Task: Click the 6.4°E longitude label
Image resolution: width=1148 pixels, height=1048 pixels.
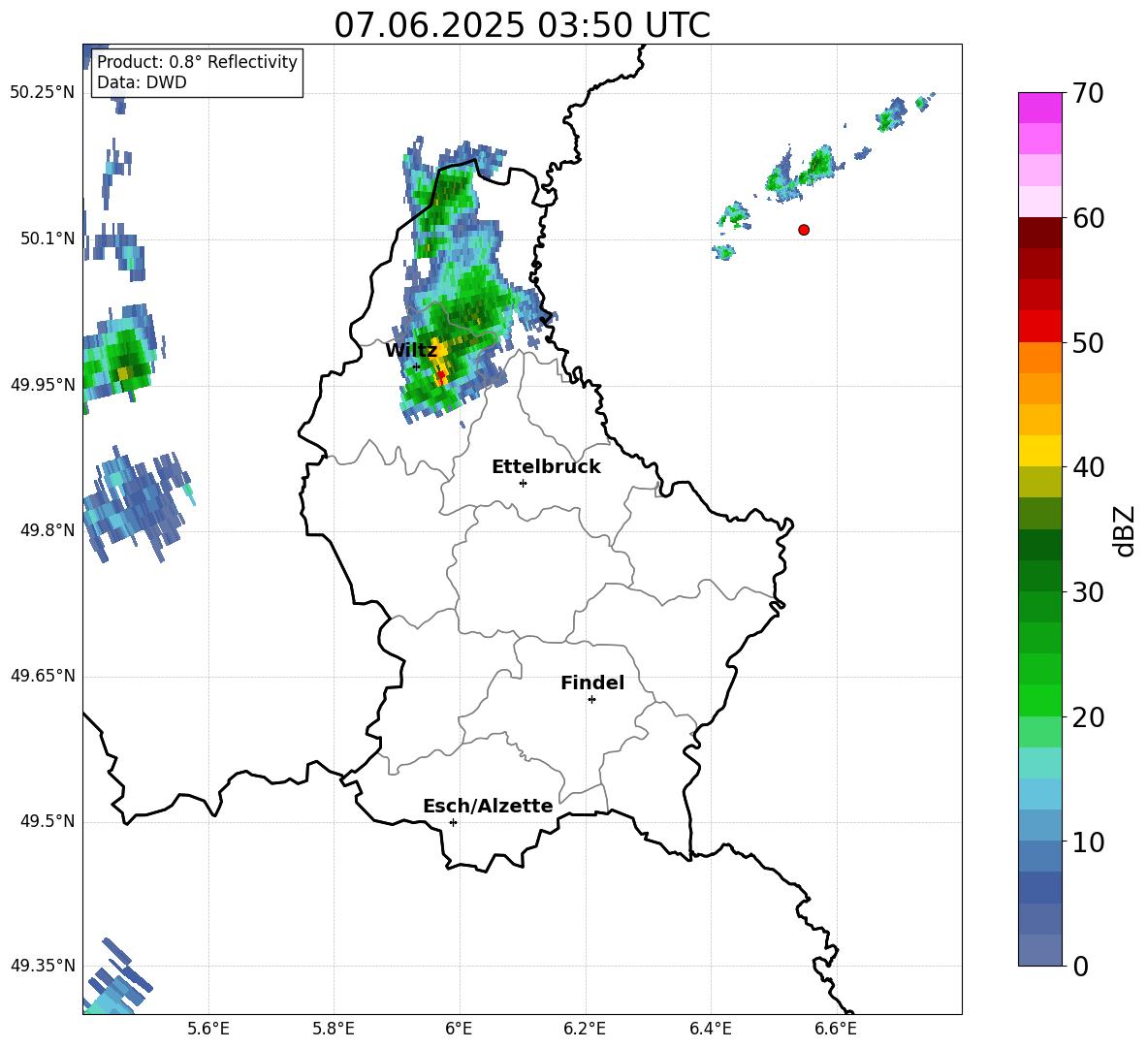Action: point(710,1029)
